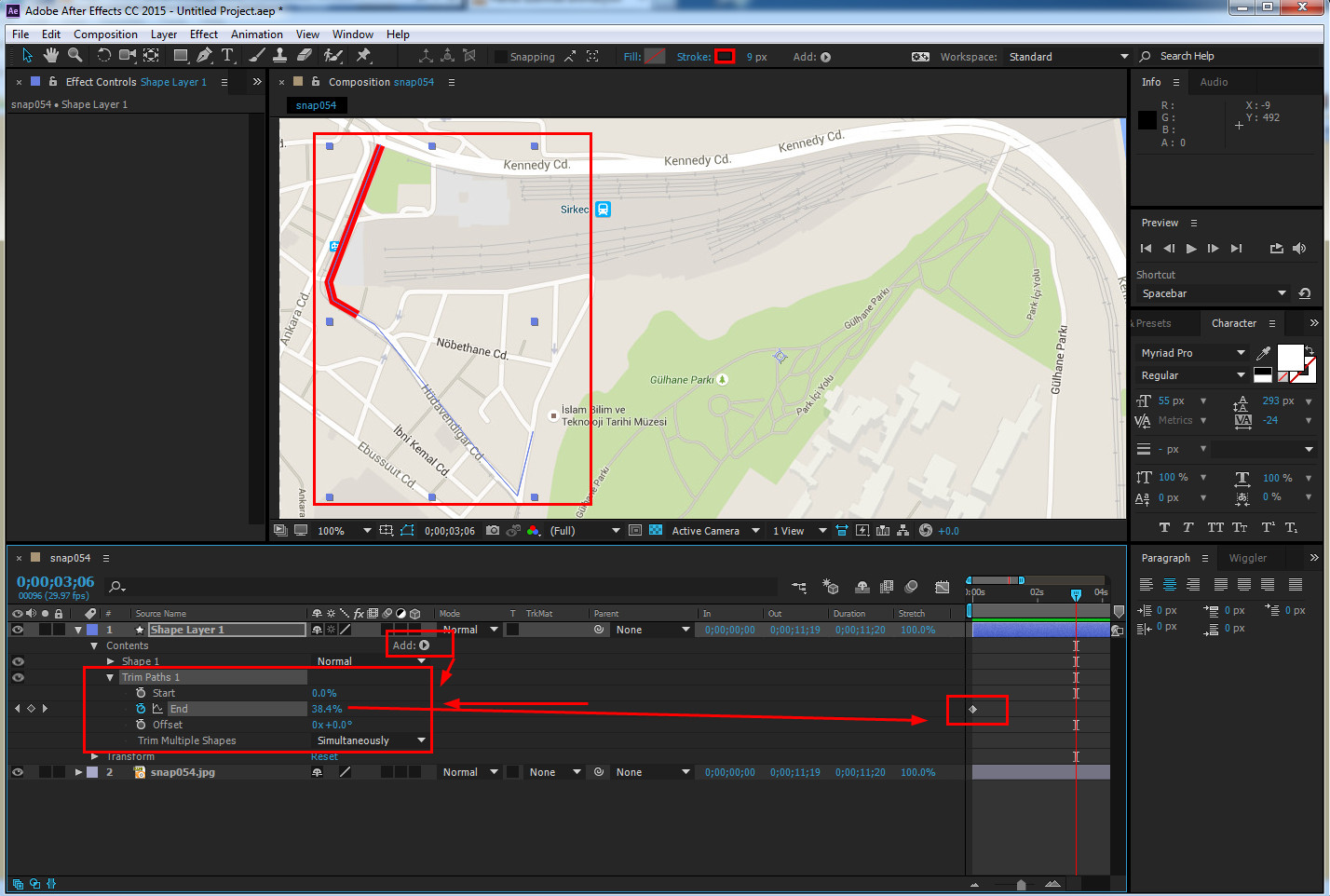Open the Layer menu
This screenshot has height=896, width=1330.
(164, 34)
